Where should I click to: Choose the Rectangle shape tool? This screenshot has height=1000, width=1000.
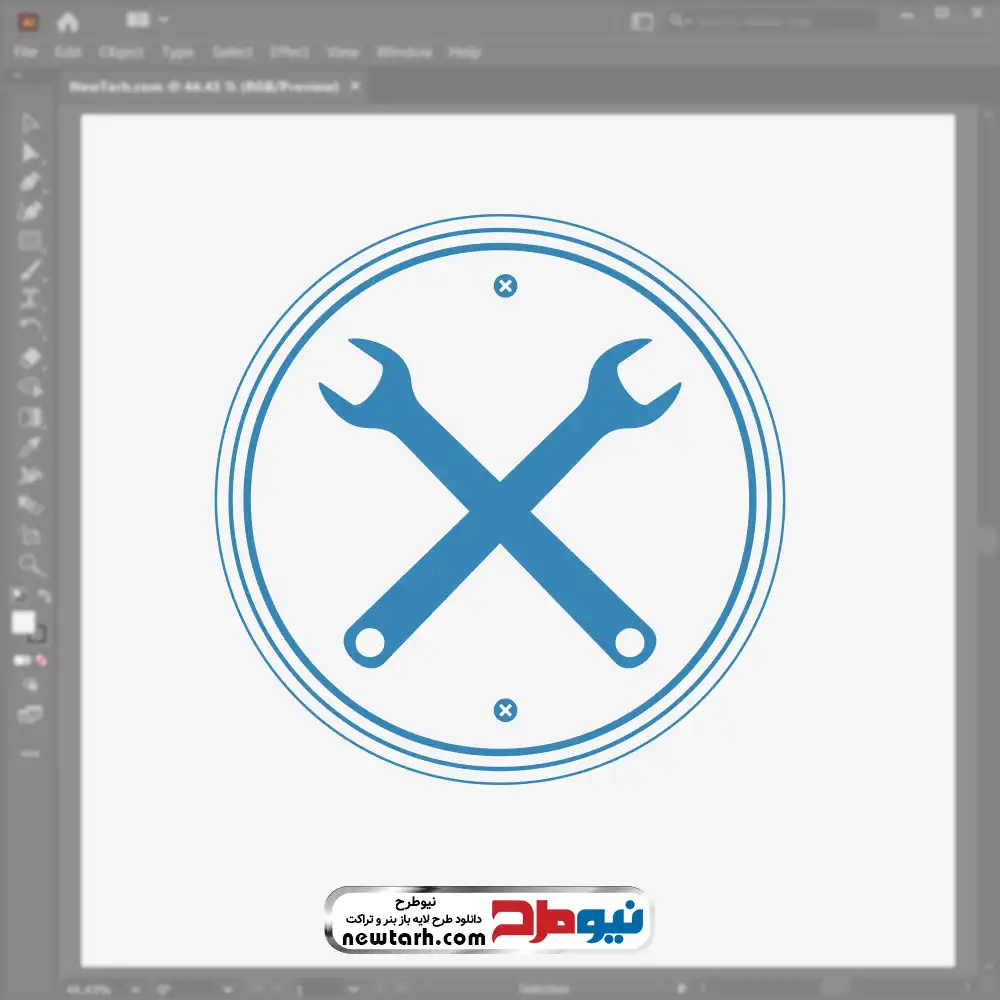tap(31, 241)
